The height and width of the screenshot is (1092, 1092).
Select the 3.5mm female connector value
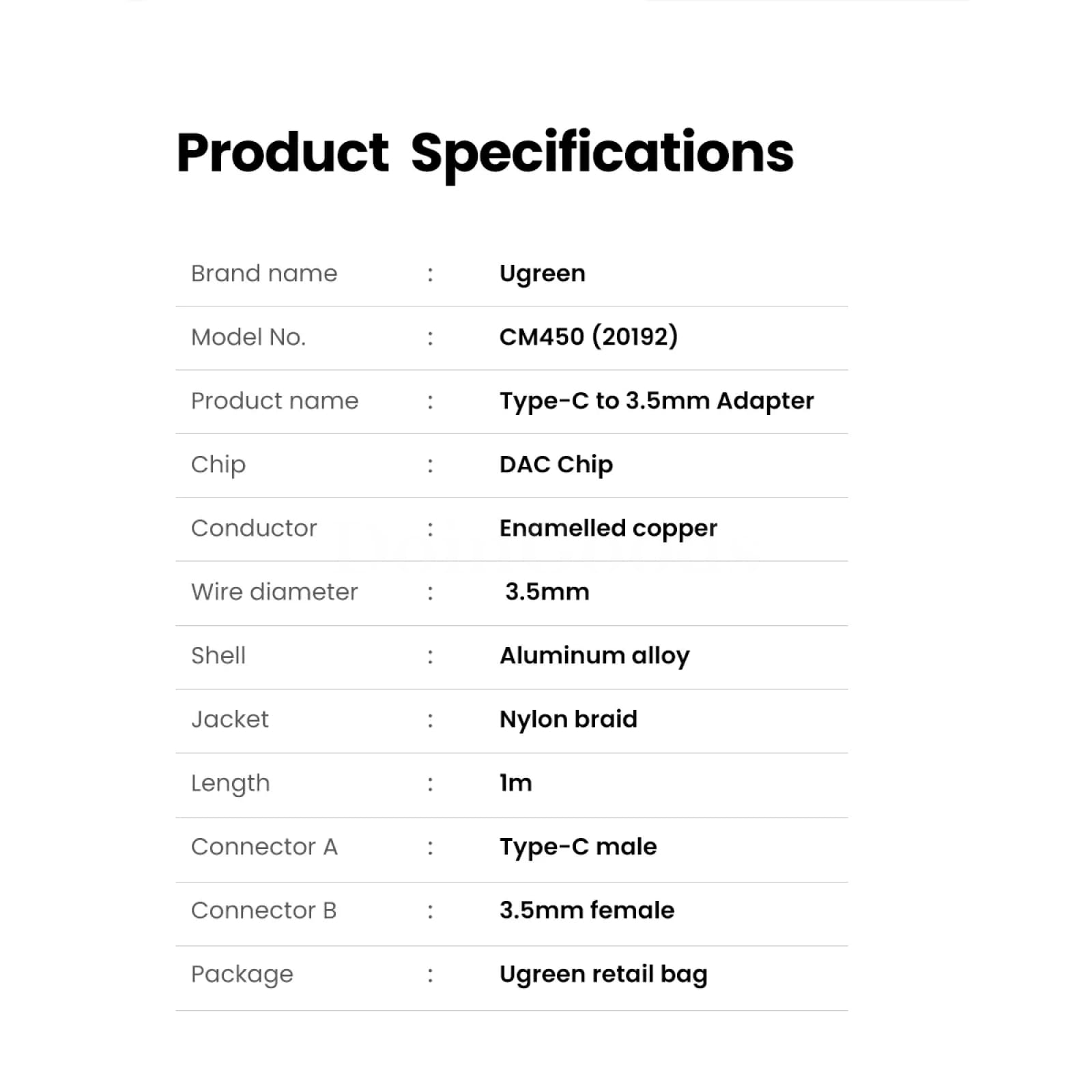586,910
